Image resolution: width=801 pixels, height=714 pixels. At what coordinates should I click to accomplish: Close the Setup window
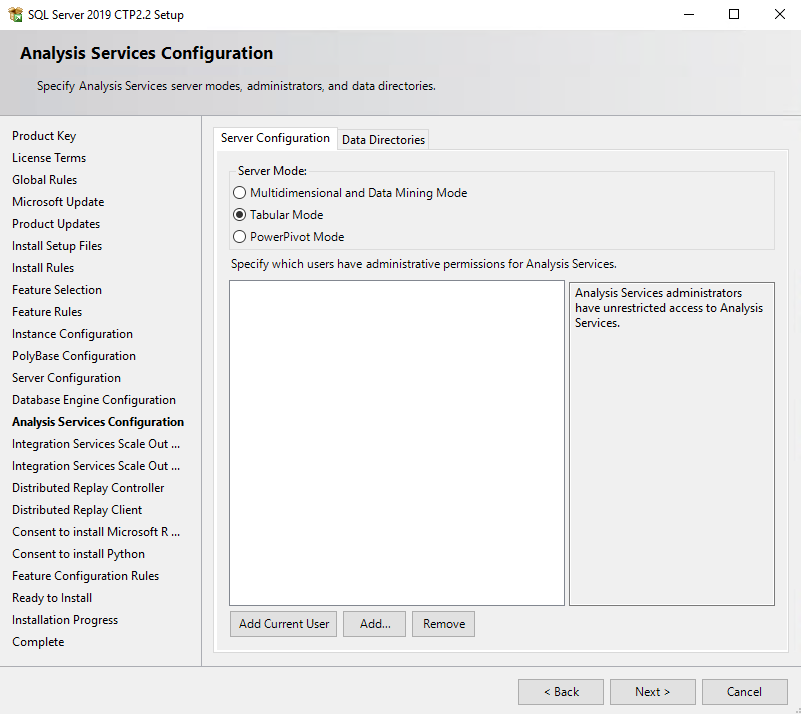780,14
